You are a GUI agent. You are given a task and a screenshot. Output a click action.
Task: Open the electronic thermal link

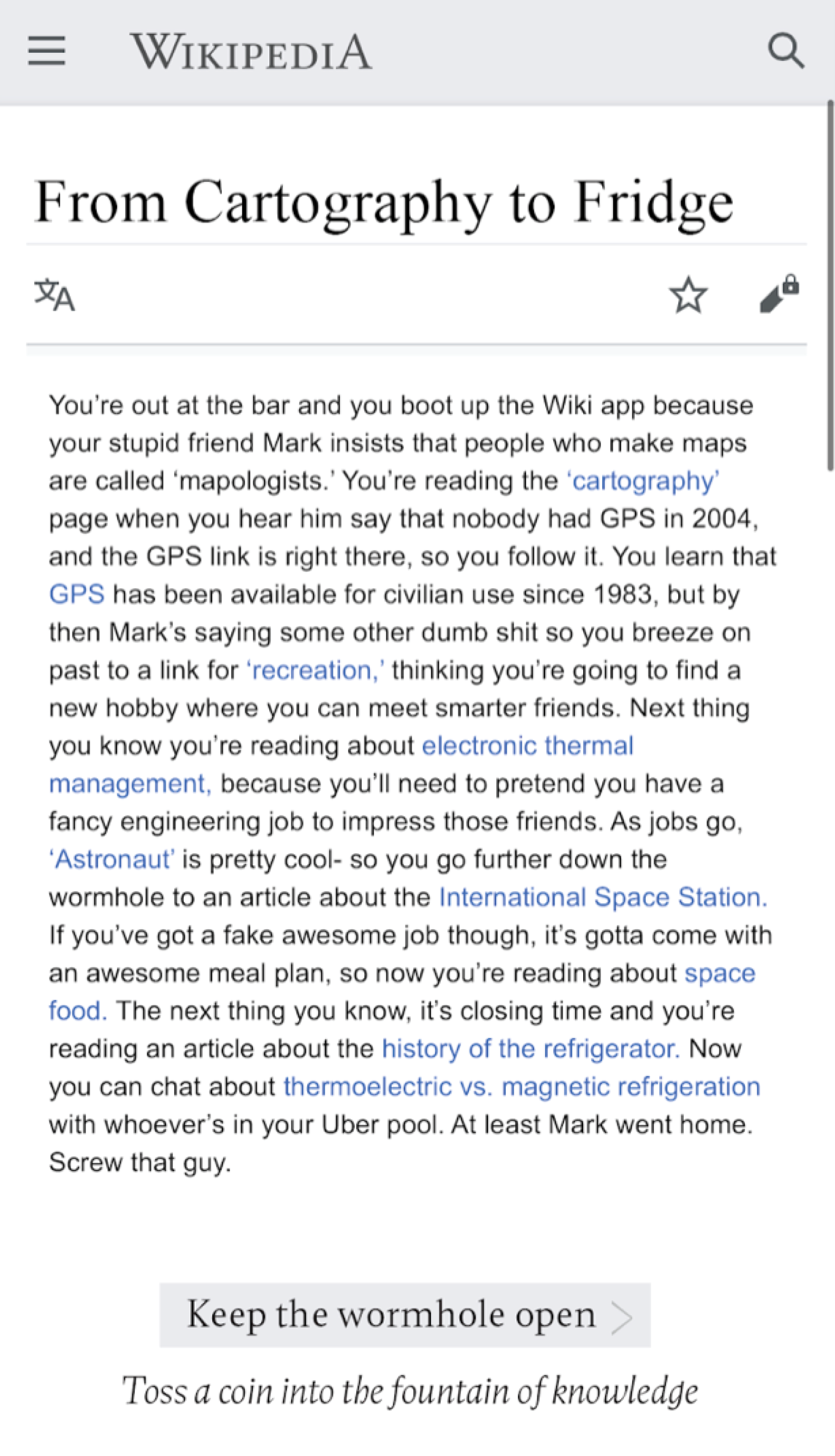click(x=528, y=745)
